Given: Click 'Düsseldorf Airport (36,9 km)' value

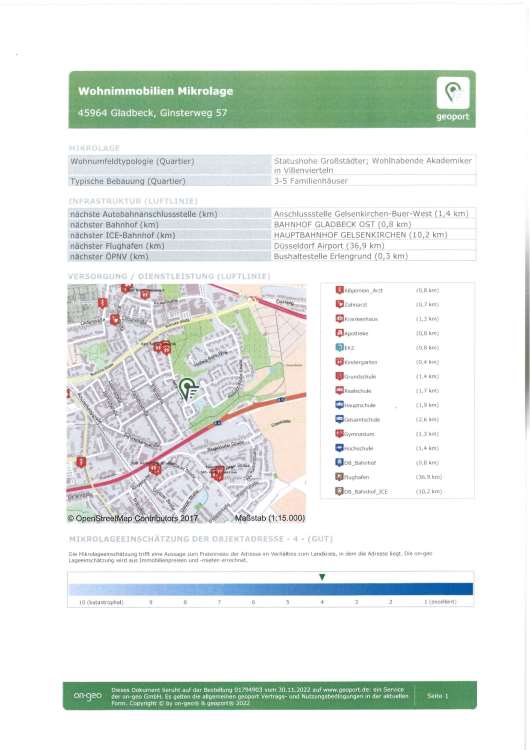Looking at the screenshot, I should click(x=329, y=245).
